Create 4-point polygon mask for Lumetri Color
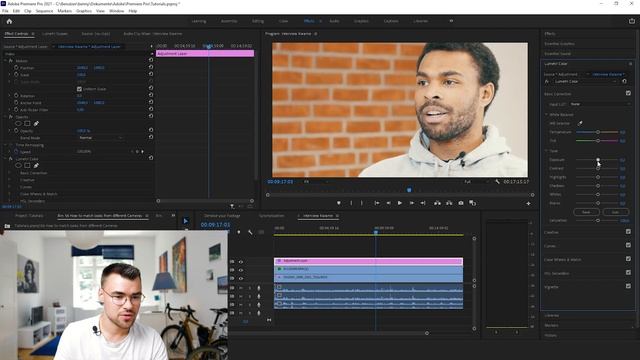Image resolution: width=640 pixels, height=360 pixels. (27, 165)
